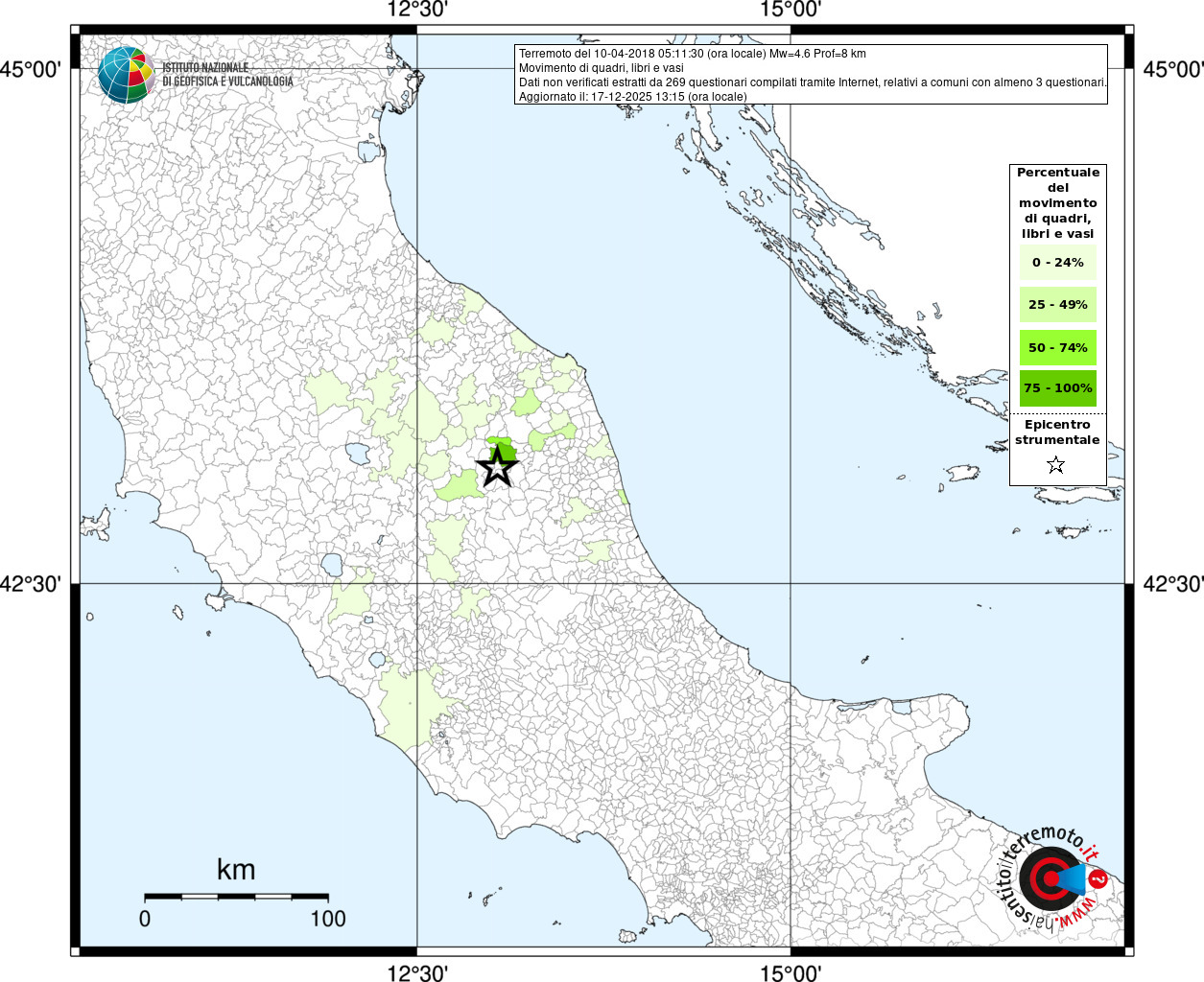Click the 'Epicentro strumentale' legend label
The image size is (1204, 982).
tap(1057, 433)
